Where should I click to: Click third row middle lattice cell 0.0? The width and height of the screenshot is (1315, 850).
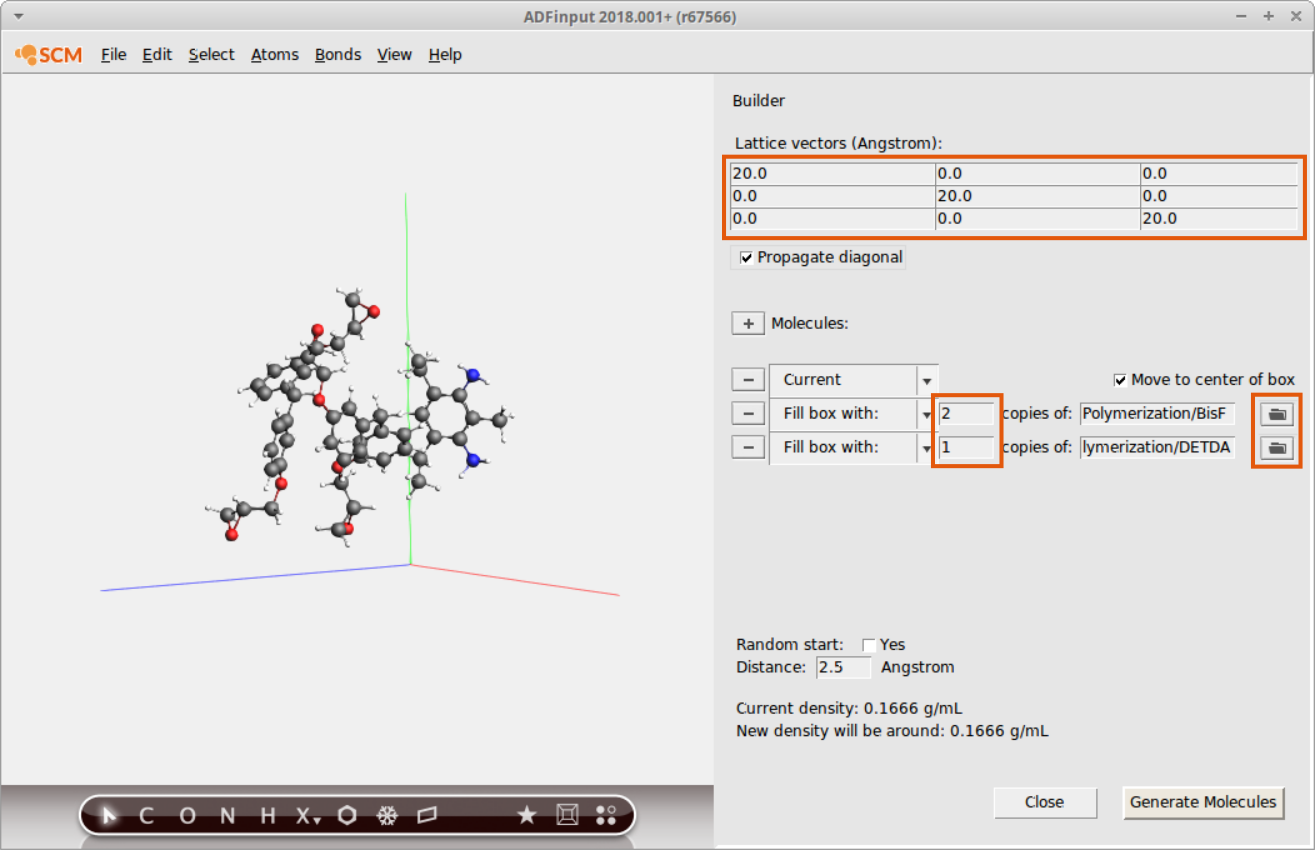tap(1037, 219)
